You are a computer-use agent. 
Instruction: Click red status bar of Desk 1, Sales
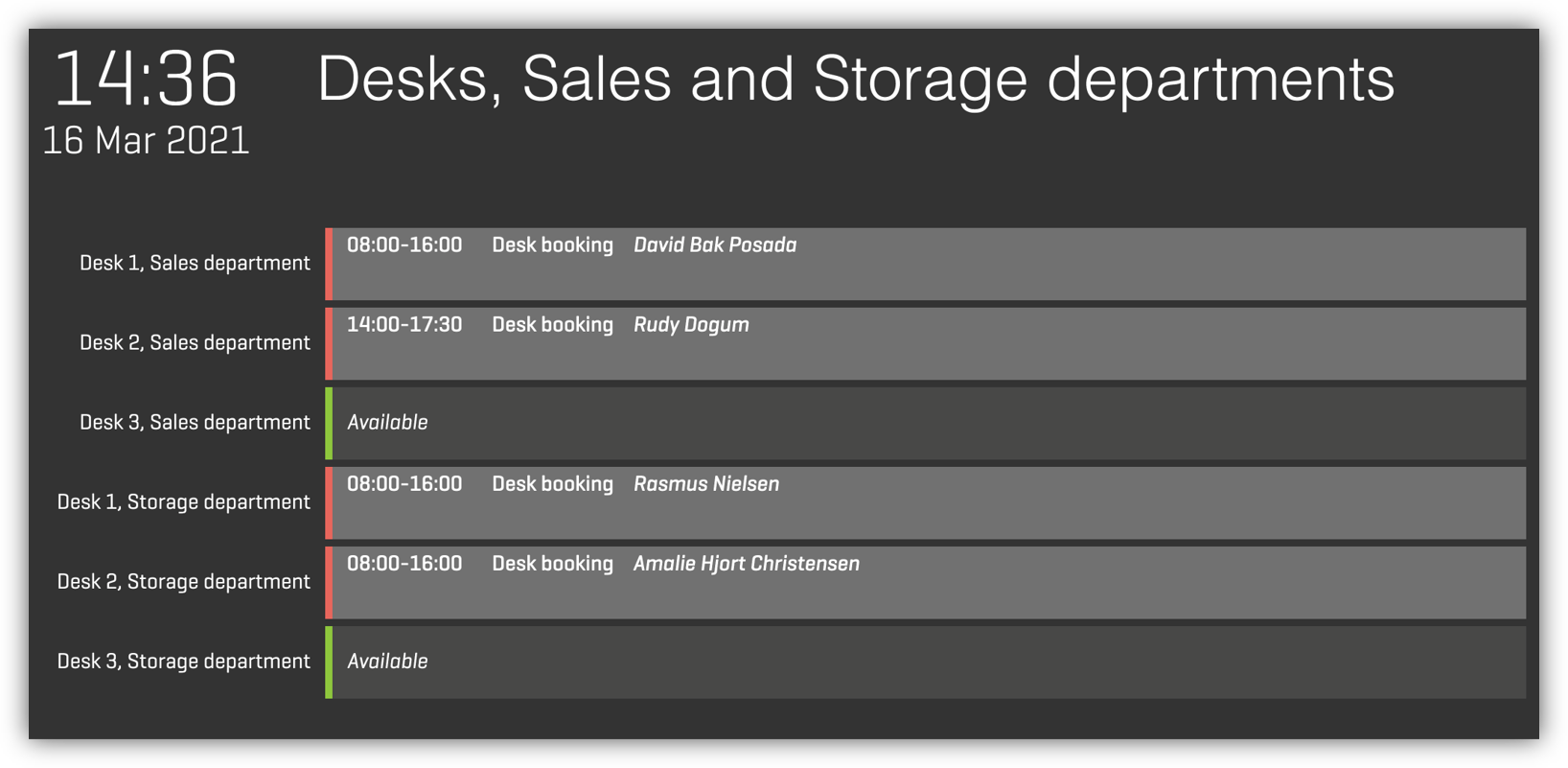(x=329, y=264)
